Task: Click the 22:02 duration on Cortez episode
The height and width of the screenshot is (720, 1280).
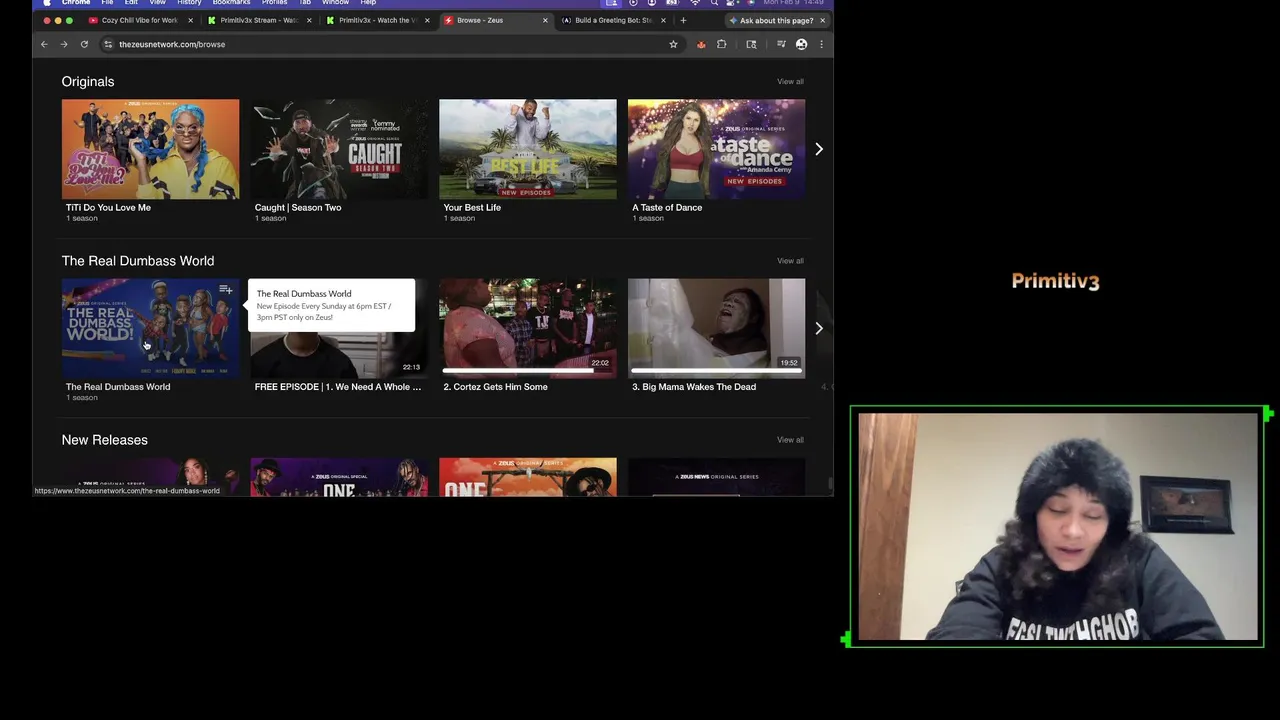Action: pyautogui.click(x=600, y=363)
